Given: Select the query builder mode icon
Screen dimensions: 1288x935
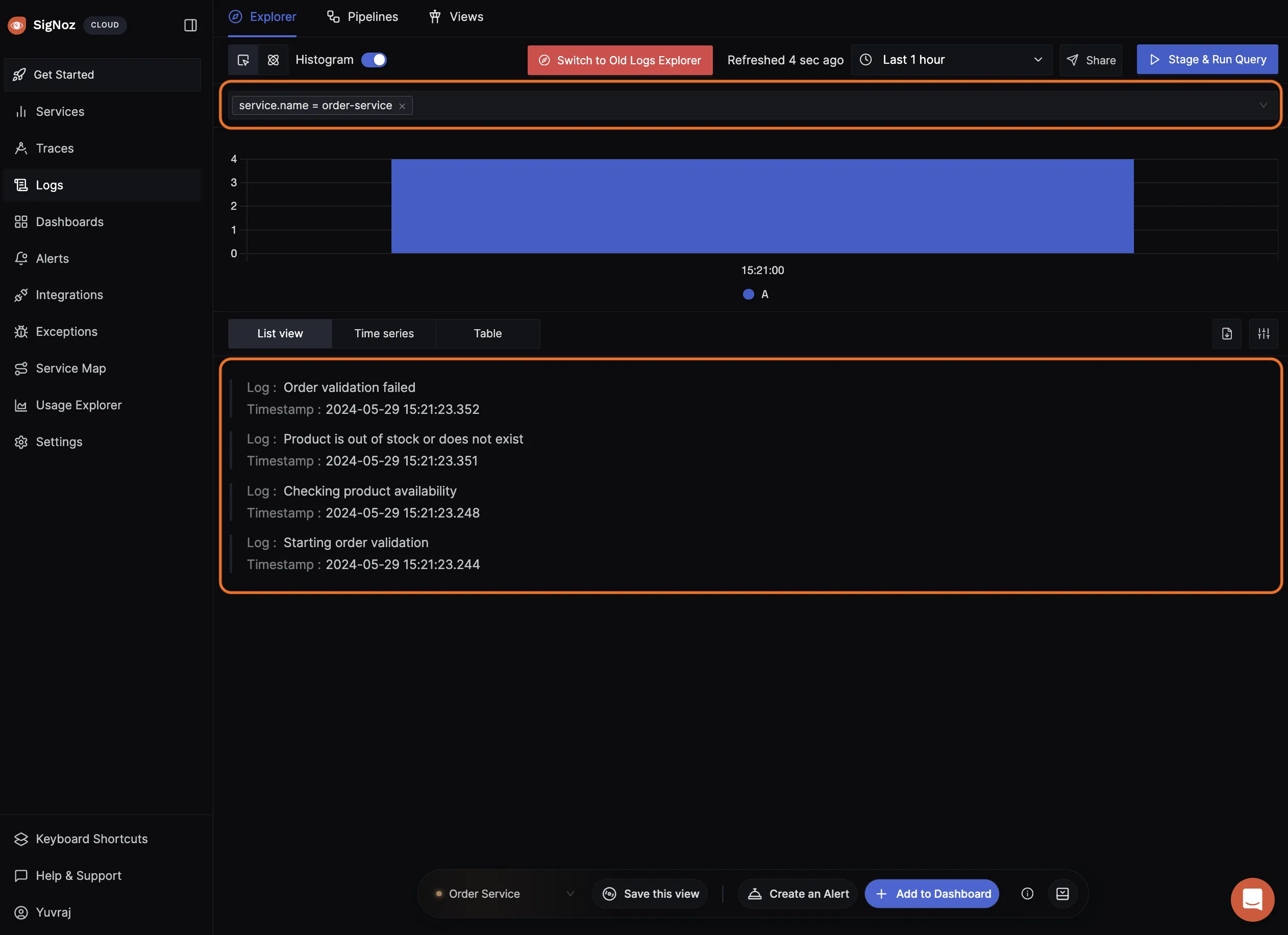Looking at the screenshot, I should (243, 60).
